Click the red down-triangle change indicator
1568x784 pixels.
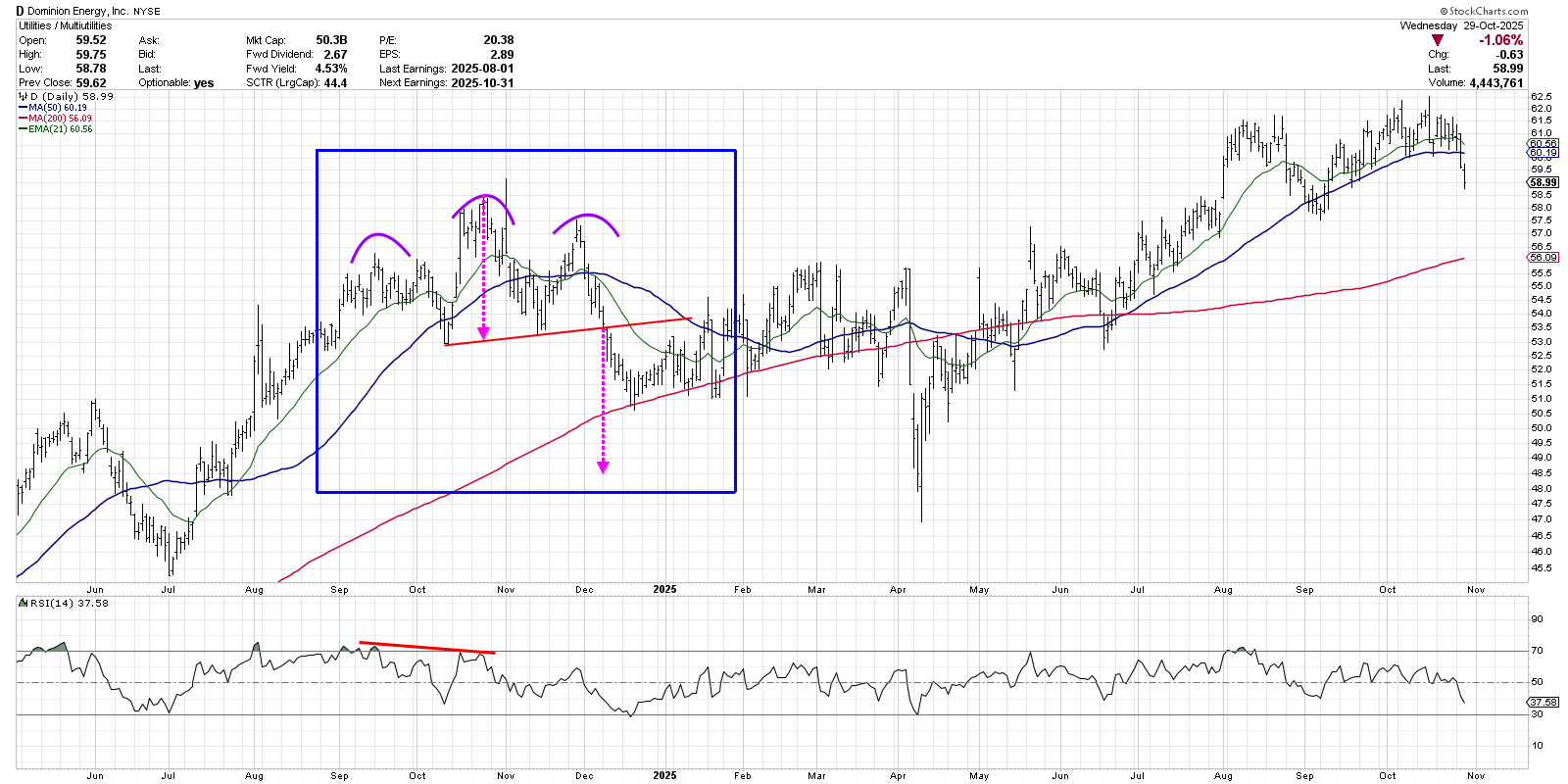tap(1438, 40)
